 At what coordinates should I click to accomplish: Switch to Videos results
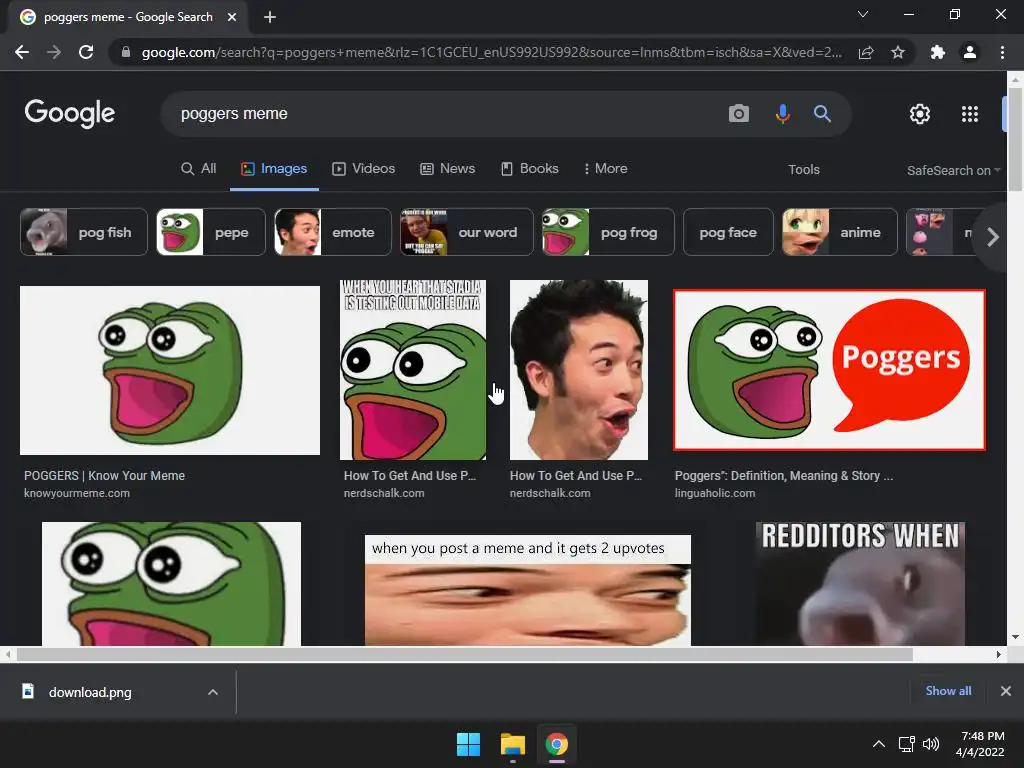(x=364, y=168)
